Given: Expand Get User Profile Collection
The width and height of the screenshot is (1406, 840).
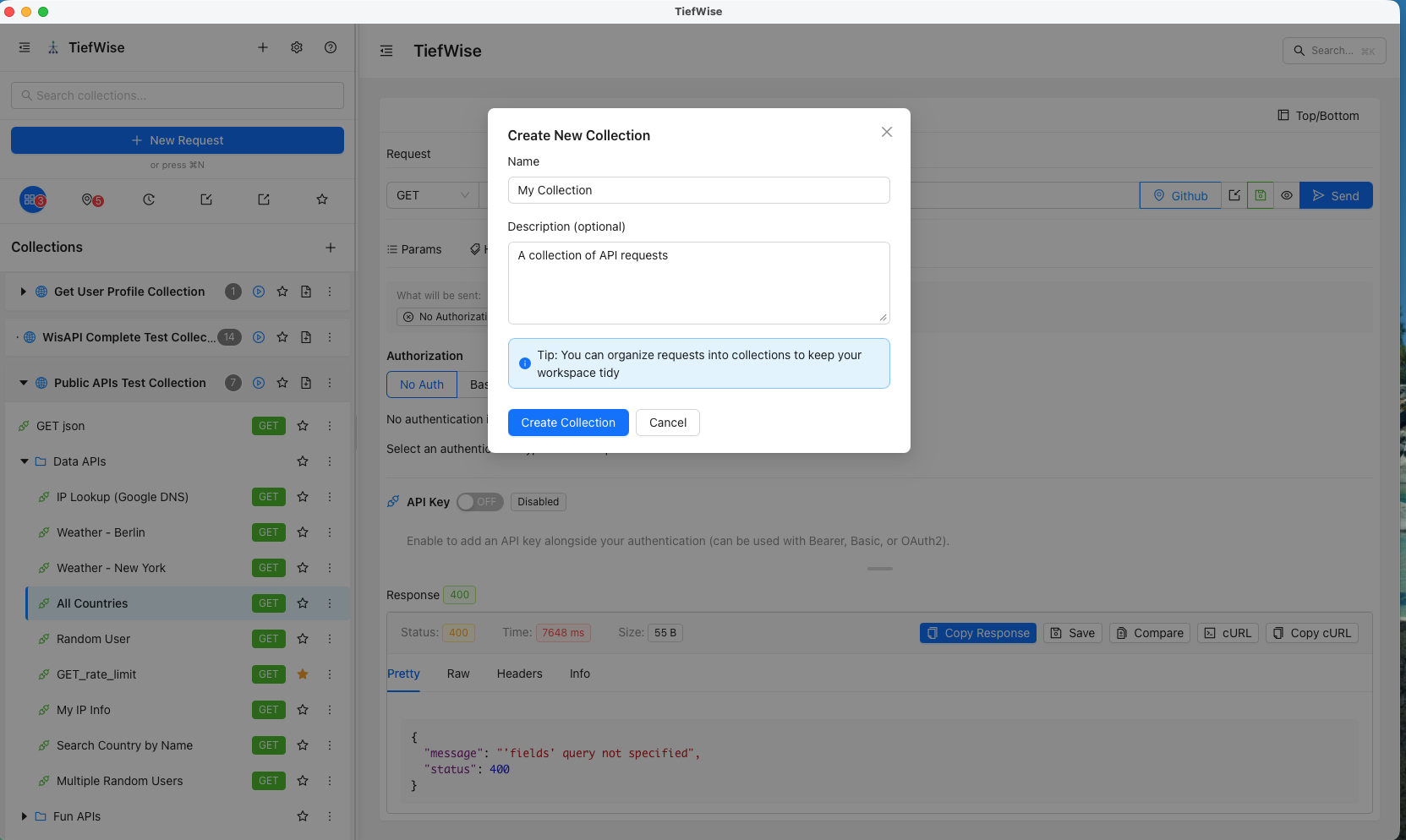Looking at the screenshot, I should point(23,292).
